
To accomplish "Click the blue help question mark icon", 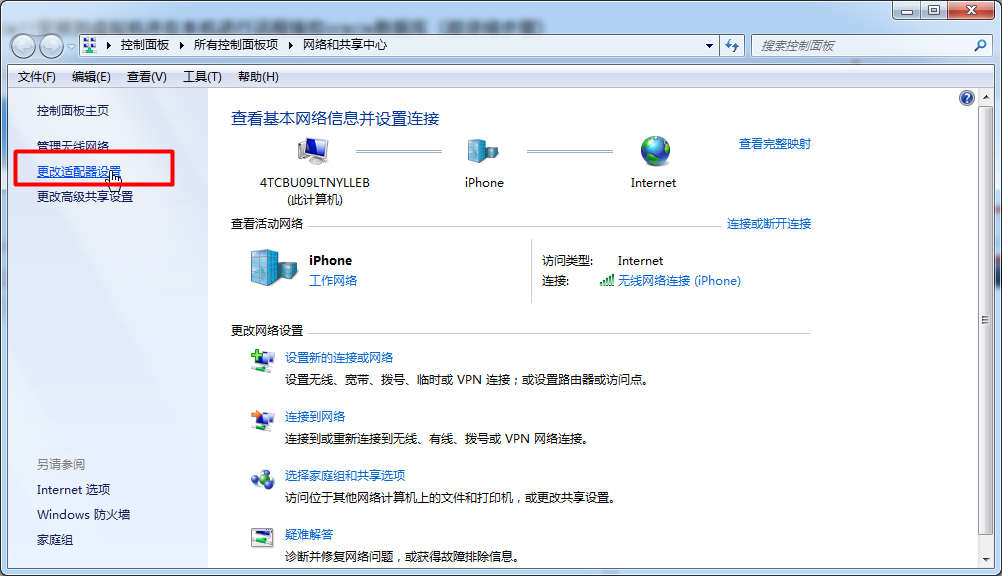I will point(967,98).
